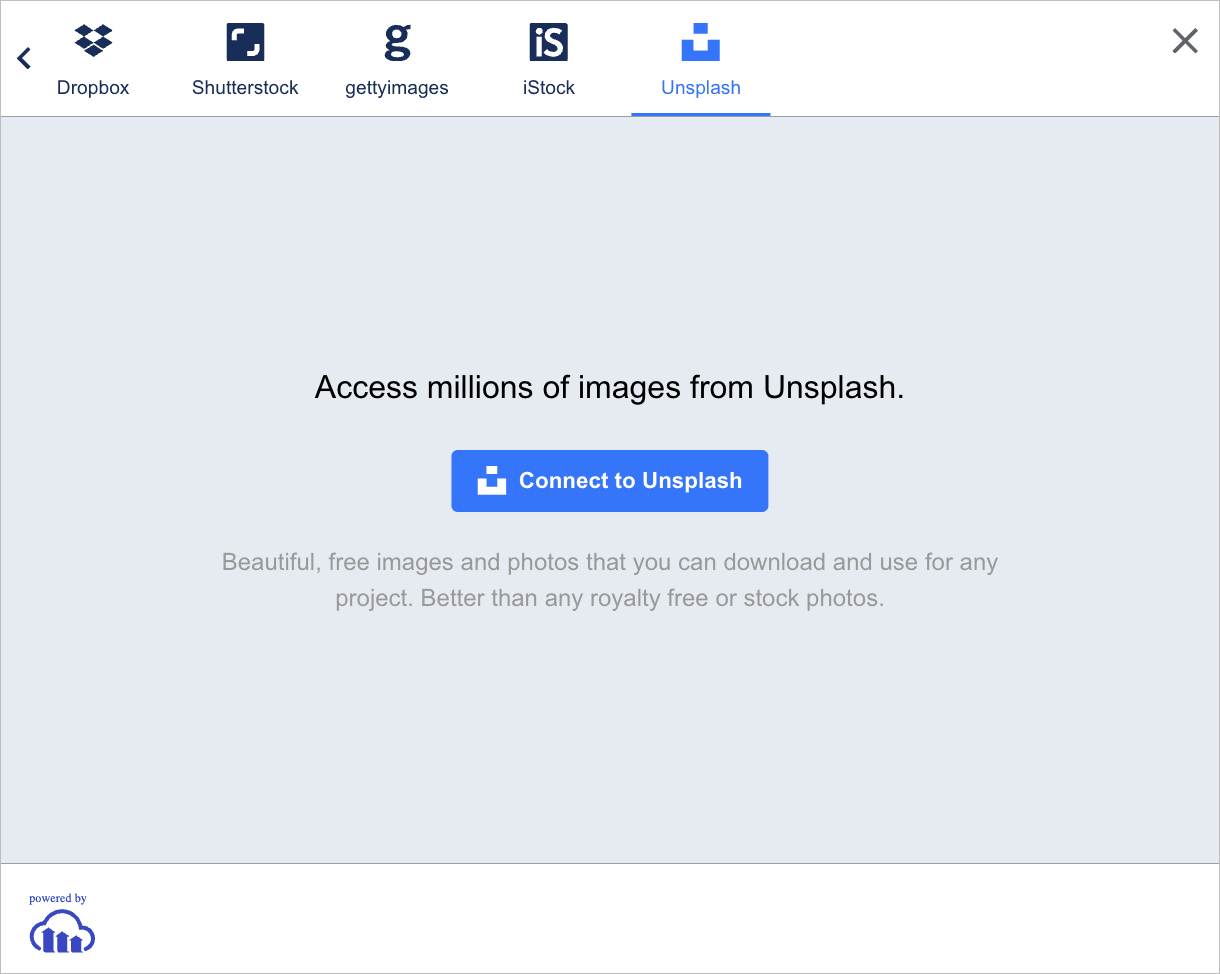Click 'Access millions of images from Unsplash.' heading
The image size is (1220, 974).
[x=610, y=387]
